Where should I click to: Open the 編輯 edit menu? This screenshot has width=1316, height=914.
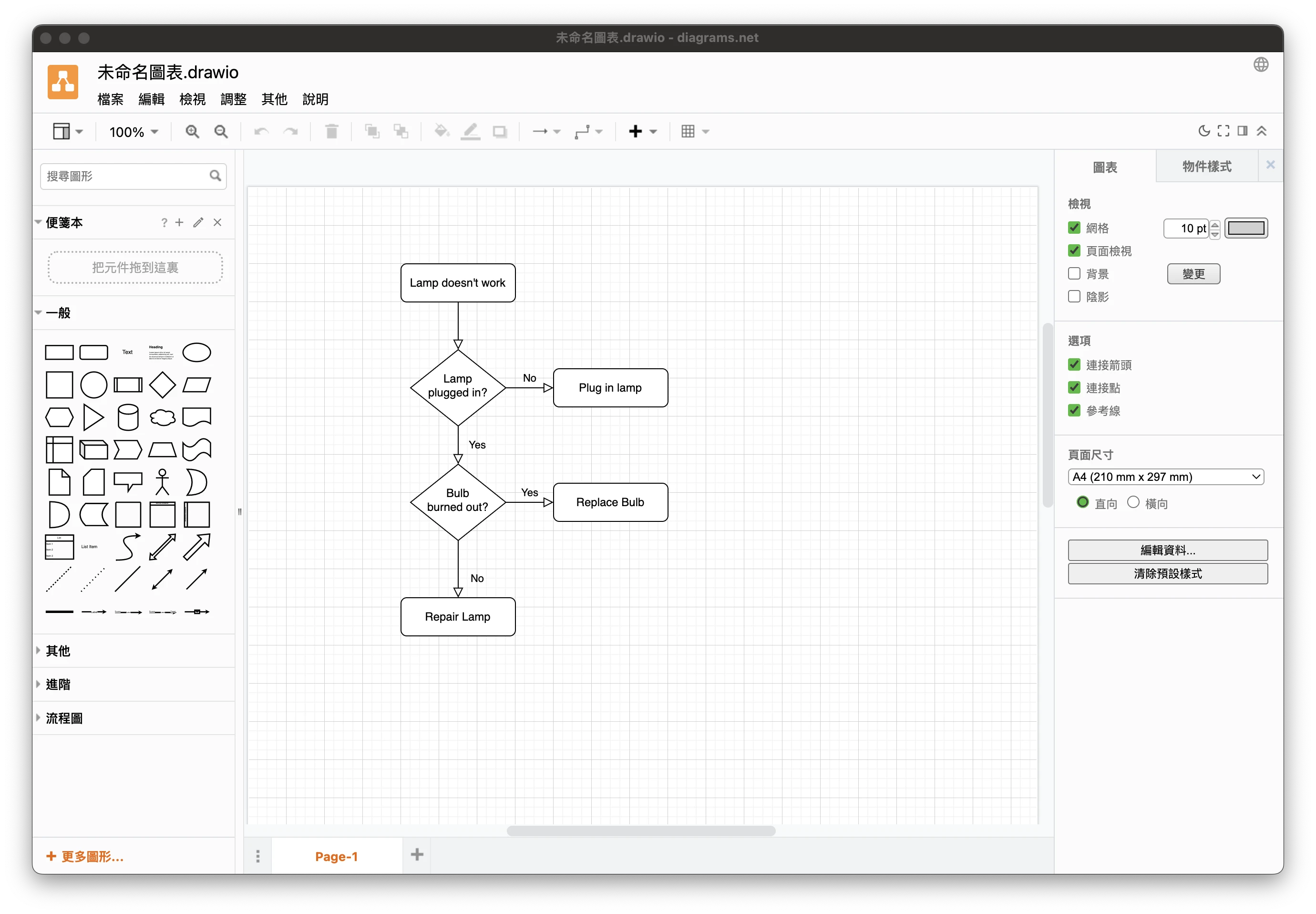[x=151, y=99]
